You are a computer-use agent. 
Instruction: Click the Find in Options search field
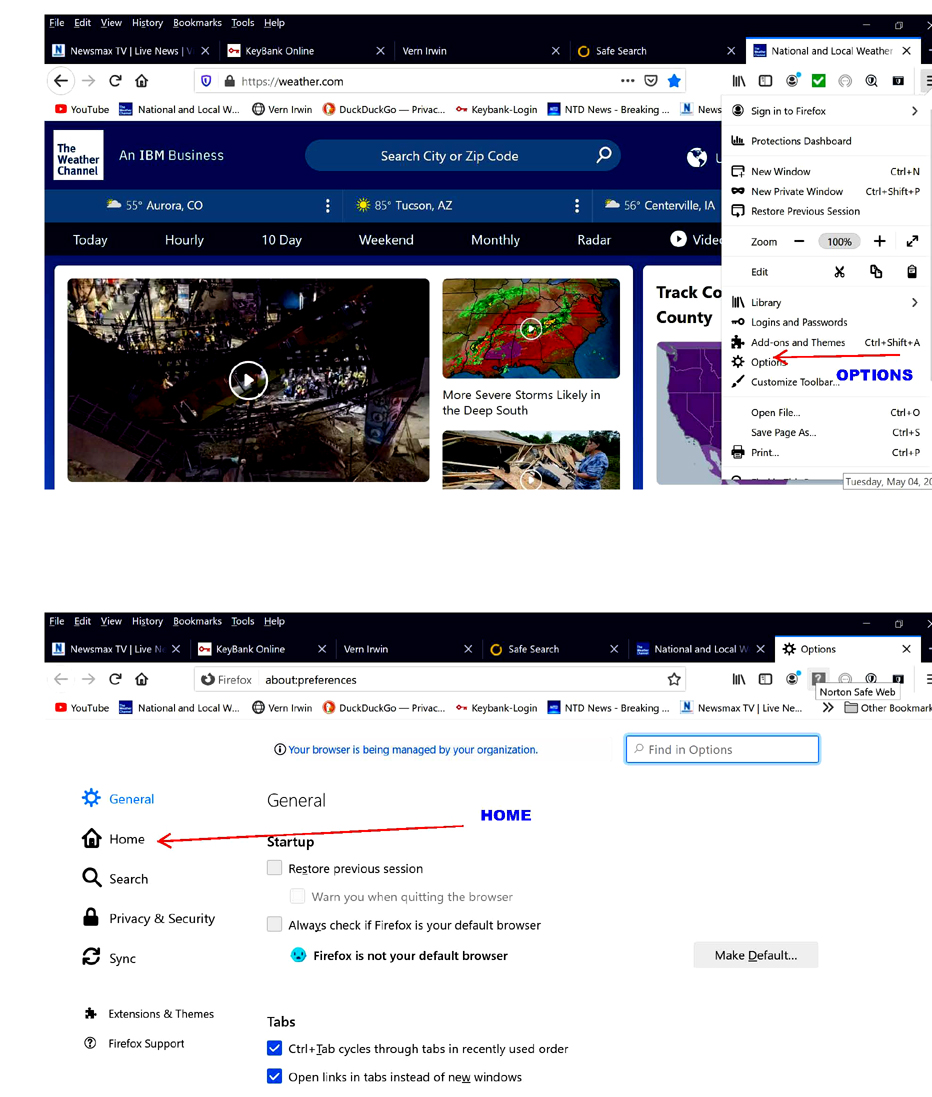tap(722, 749)
